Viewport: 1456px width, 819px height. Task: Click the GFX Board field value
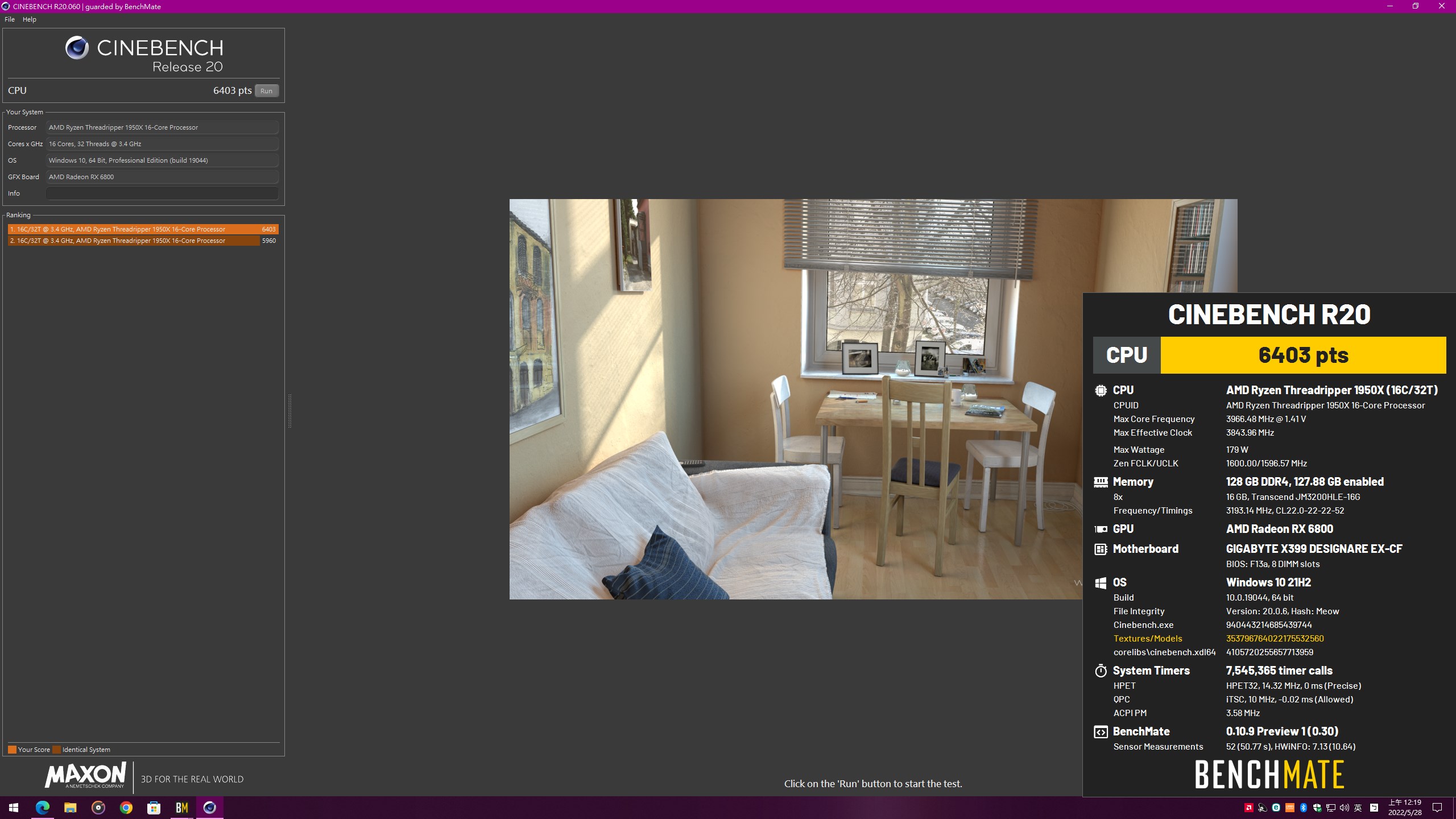coord(162,177)
